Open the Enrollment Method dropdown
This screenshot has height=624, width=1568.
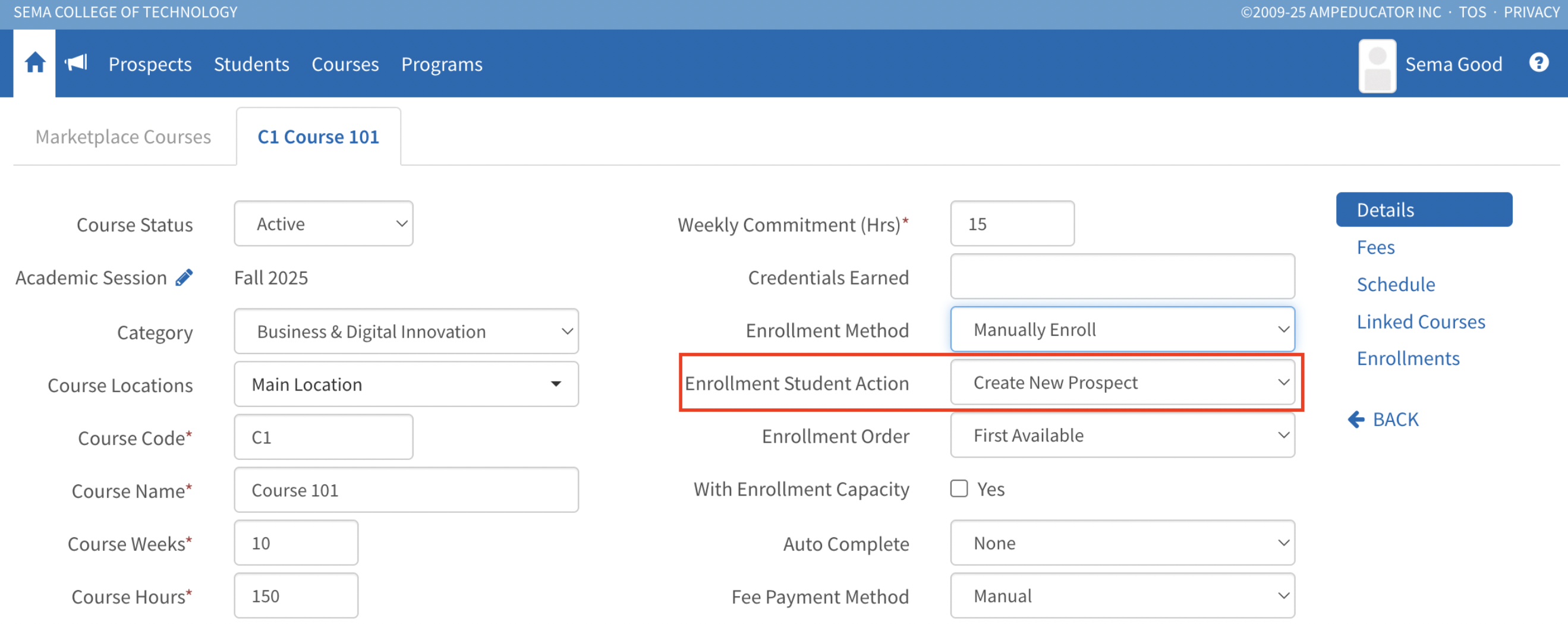1122,329
